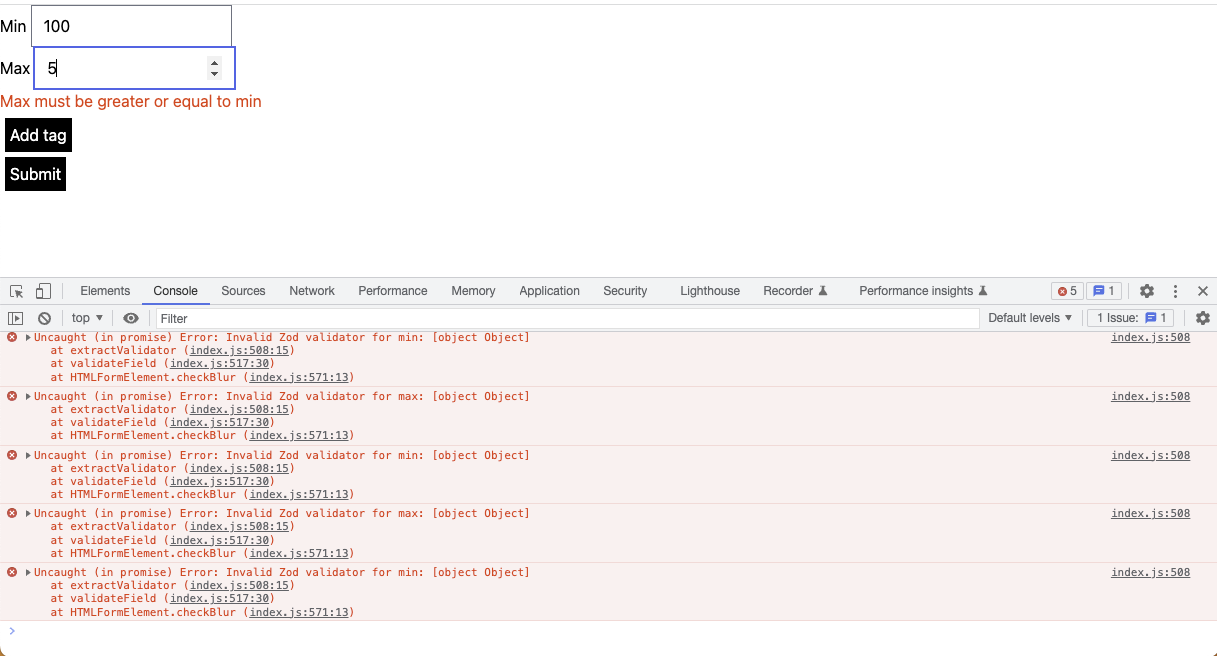Open the three-dot customize DevTools menu
Image resolution: width=1217 pixels, height=656 pixels.
click(1175, 290)
